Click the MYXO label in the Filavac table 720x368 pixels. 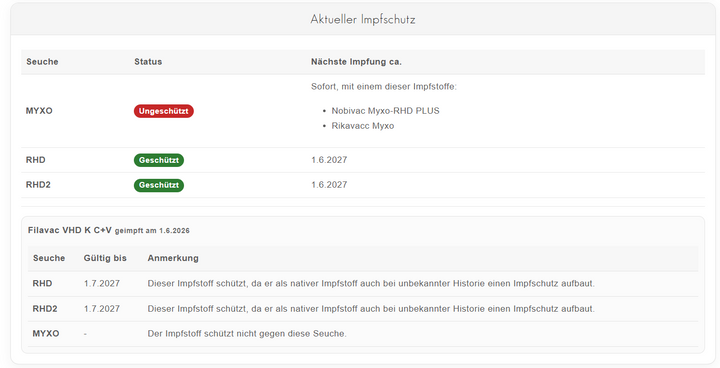46,334
